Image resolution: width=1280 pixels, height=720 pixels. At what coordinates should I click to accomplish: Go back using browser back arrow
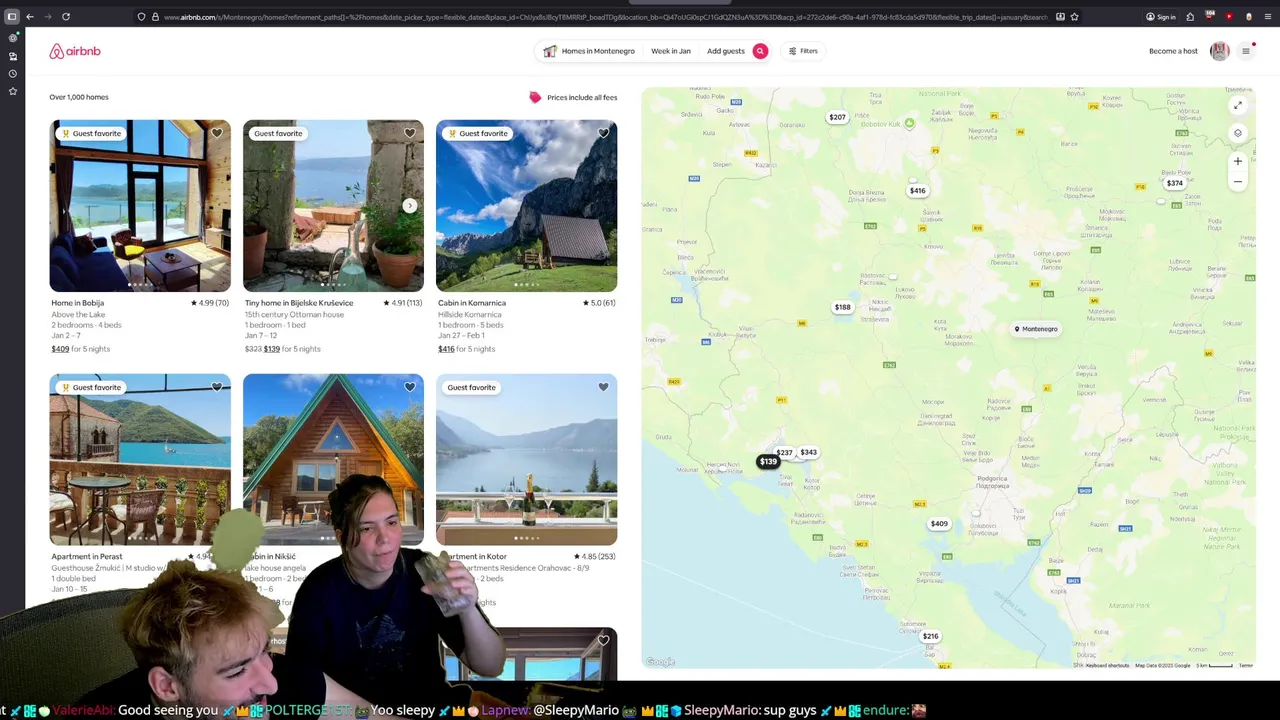tap(30, 17)
